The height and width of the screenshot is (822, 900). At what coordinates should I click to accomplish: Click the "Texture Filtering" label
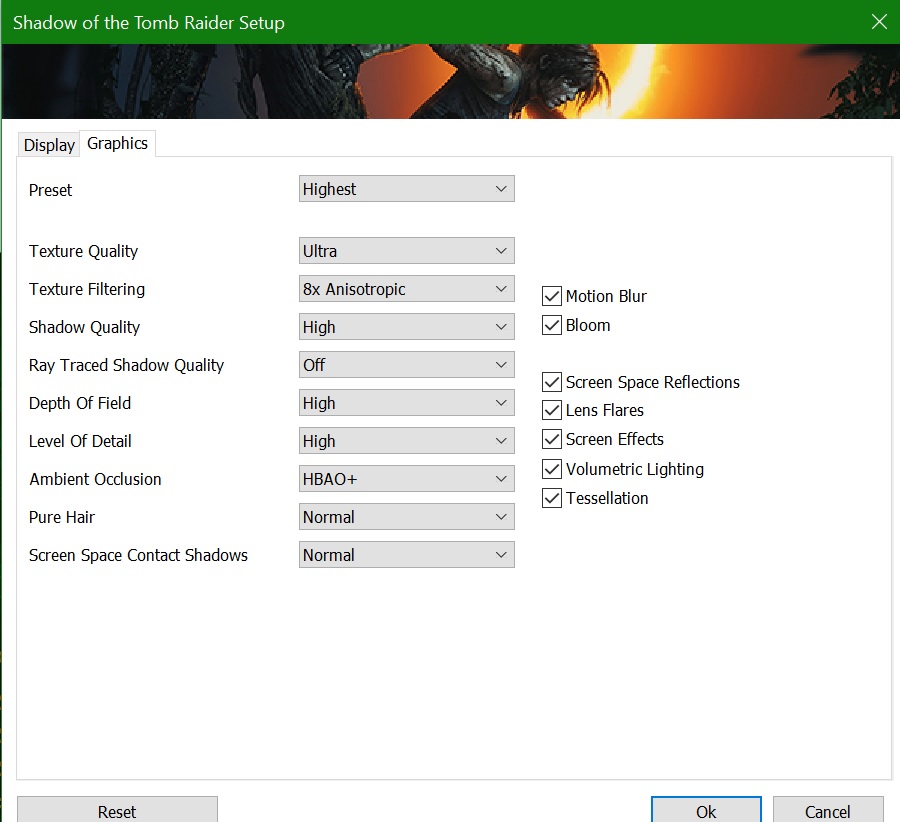87,289
